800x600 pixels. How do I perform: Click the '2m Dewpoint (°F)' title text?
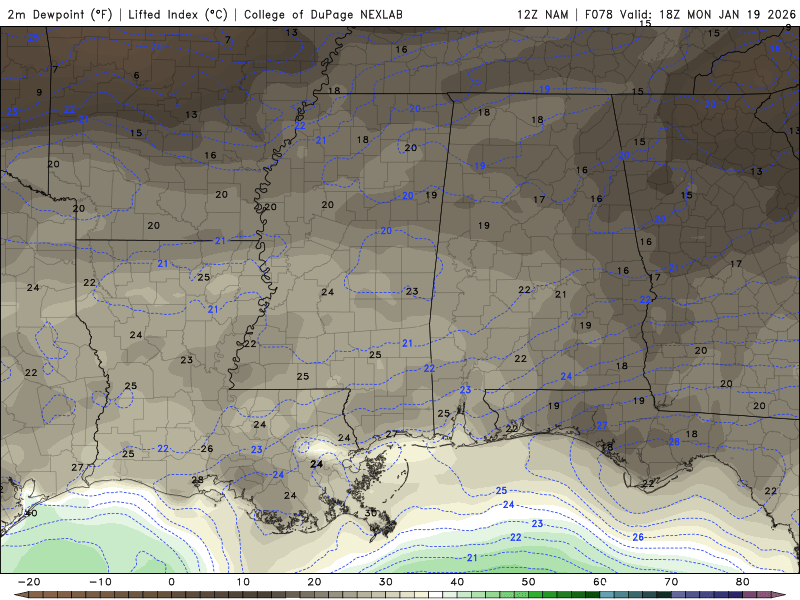(x=60, y=14)
